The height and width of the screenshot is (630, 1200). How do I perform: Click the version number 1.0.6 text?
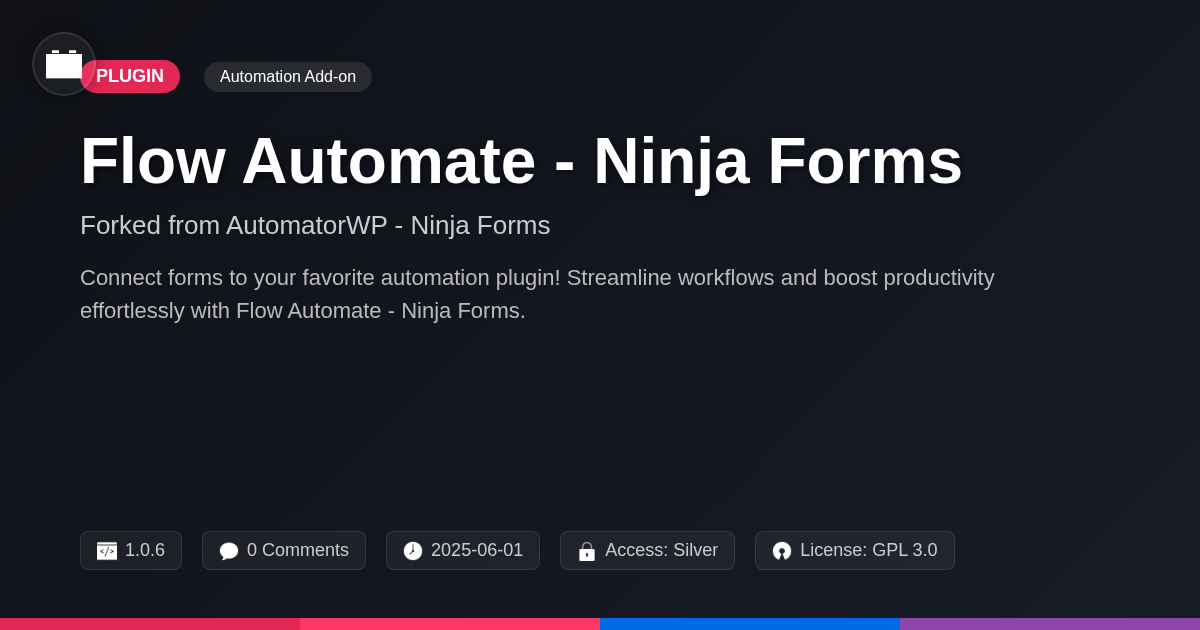coord(145,551)
